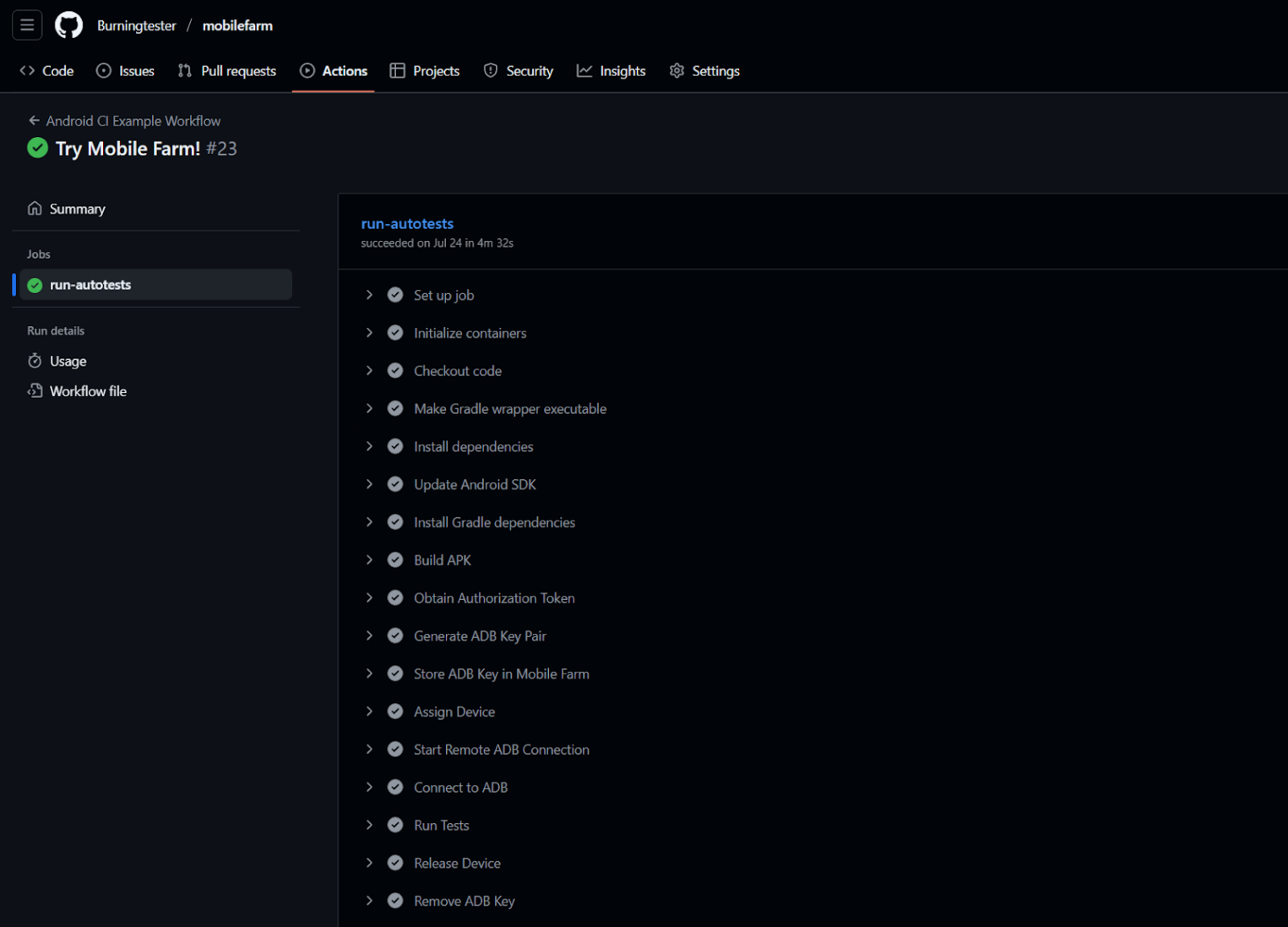
Task: Click the Summary home icon
Action: (x=35, y=209)
